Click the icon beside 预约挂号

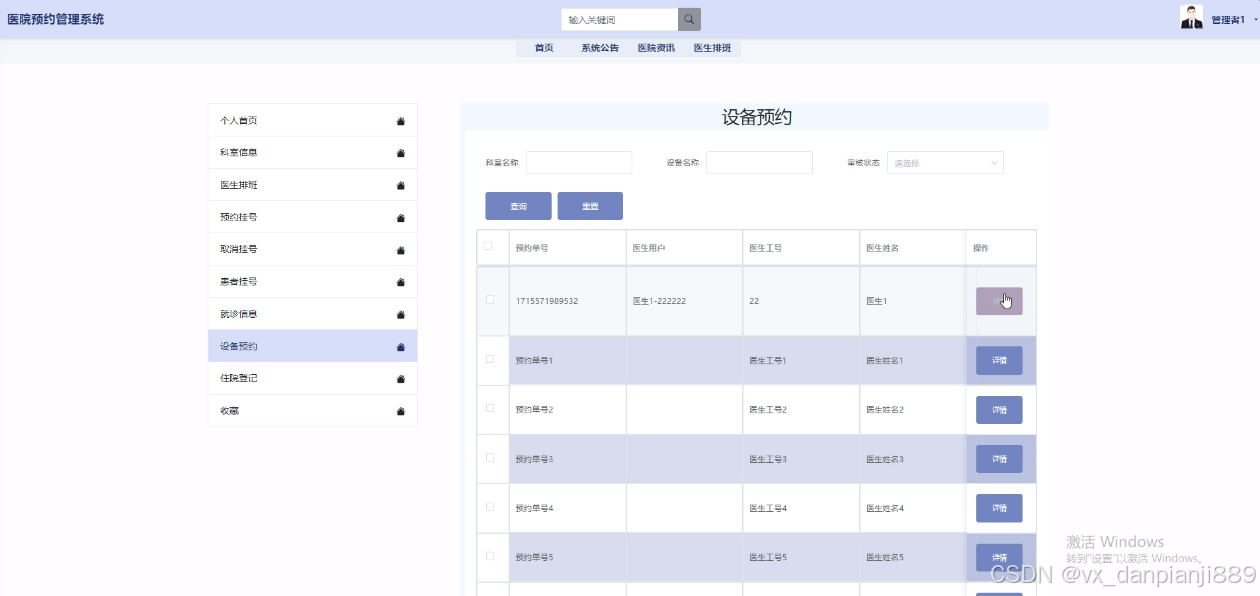tap(401, 217)
